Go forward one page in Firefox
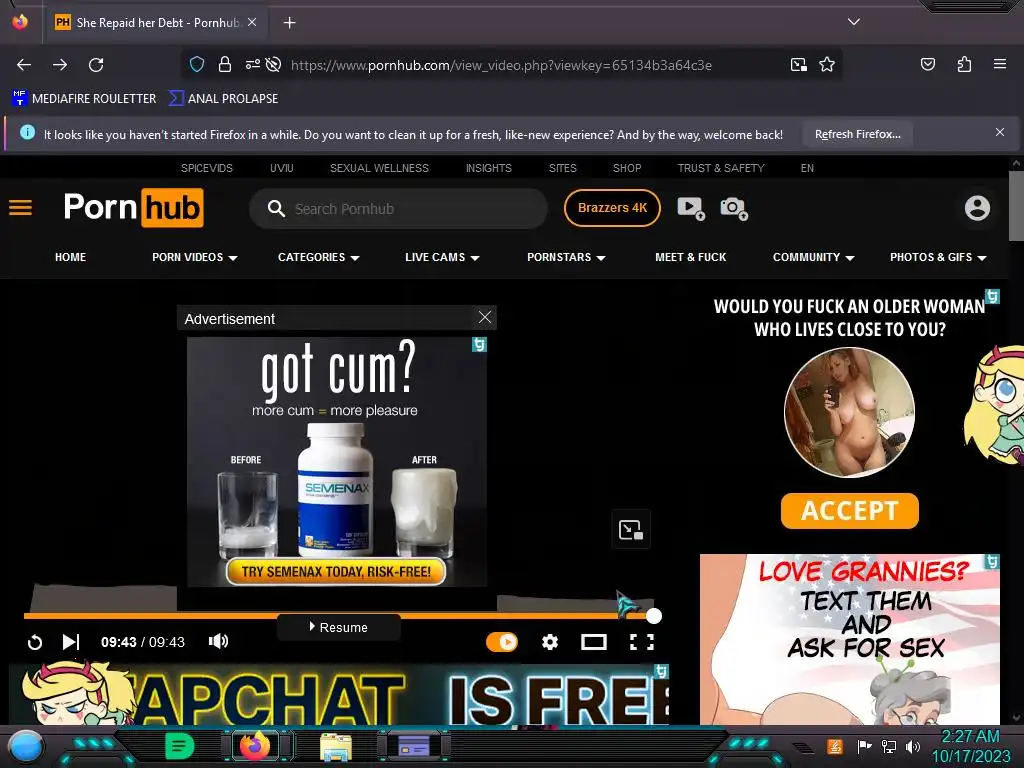 (x=60, y=65)
